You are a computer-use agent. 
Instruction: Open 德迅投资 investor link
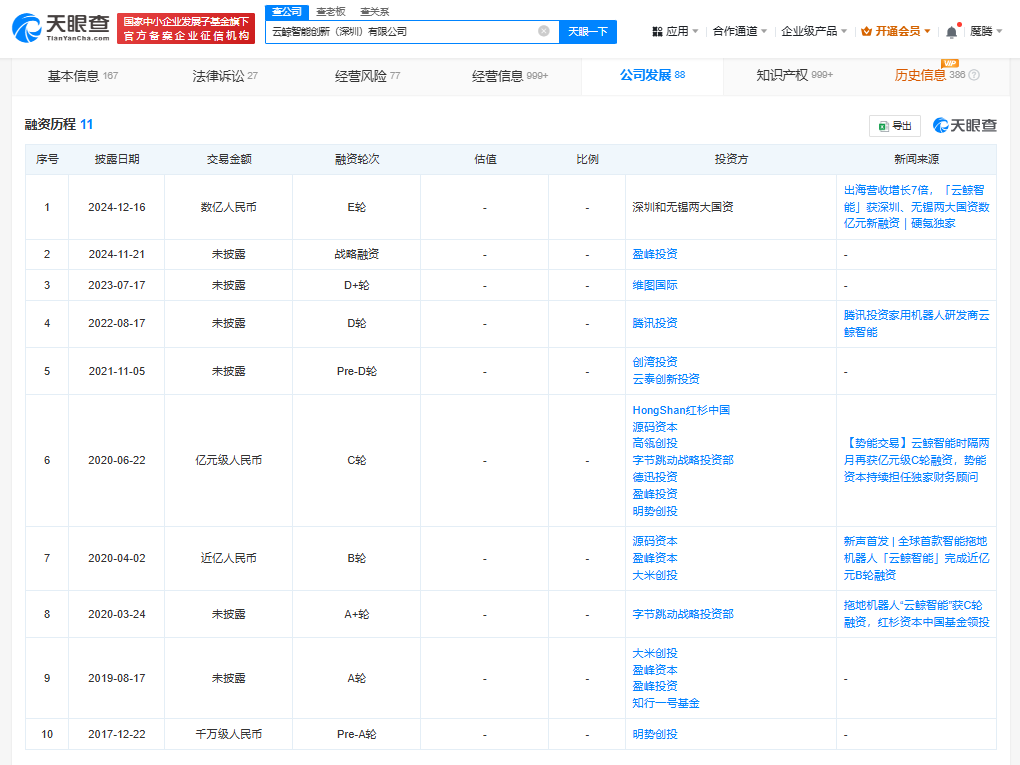[x=655, y=477]
